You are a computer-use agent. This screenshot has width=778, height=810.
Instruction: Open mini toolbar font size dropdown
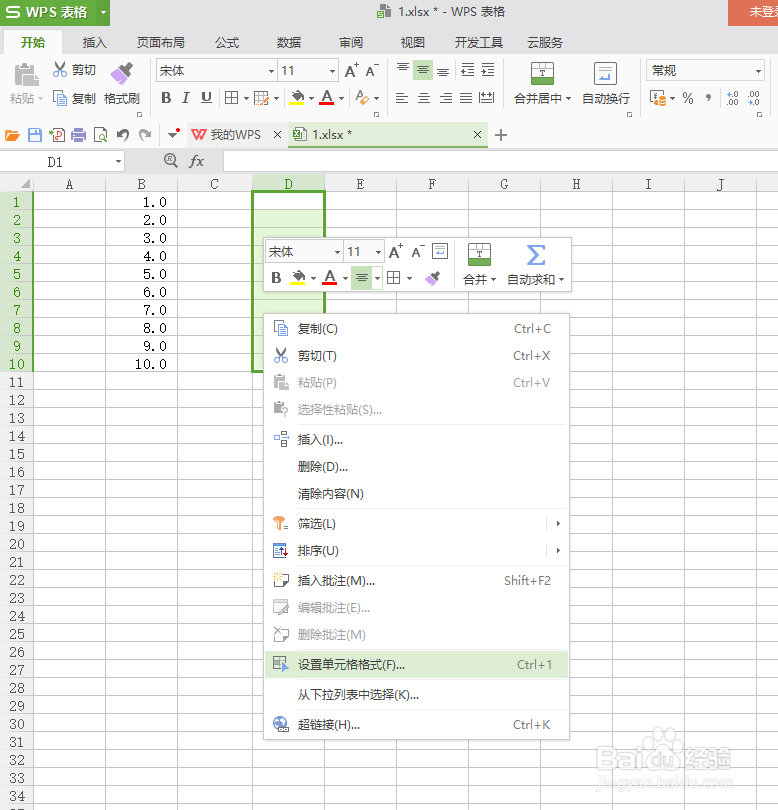click(x=378, y=252)
